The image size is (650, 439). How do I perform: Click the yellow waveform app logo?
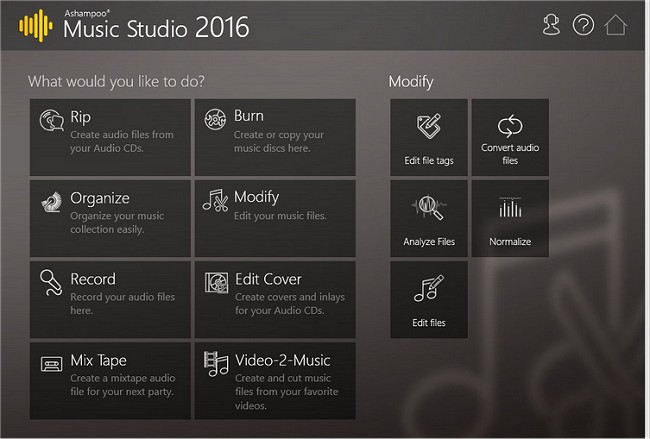(x=36, y=26)
